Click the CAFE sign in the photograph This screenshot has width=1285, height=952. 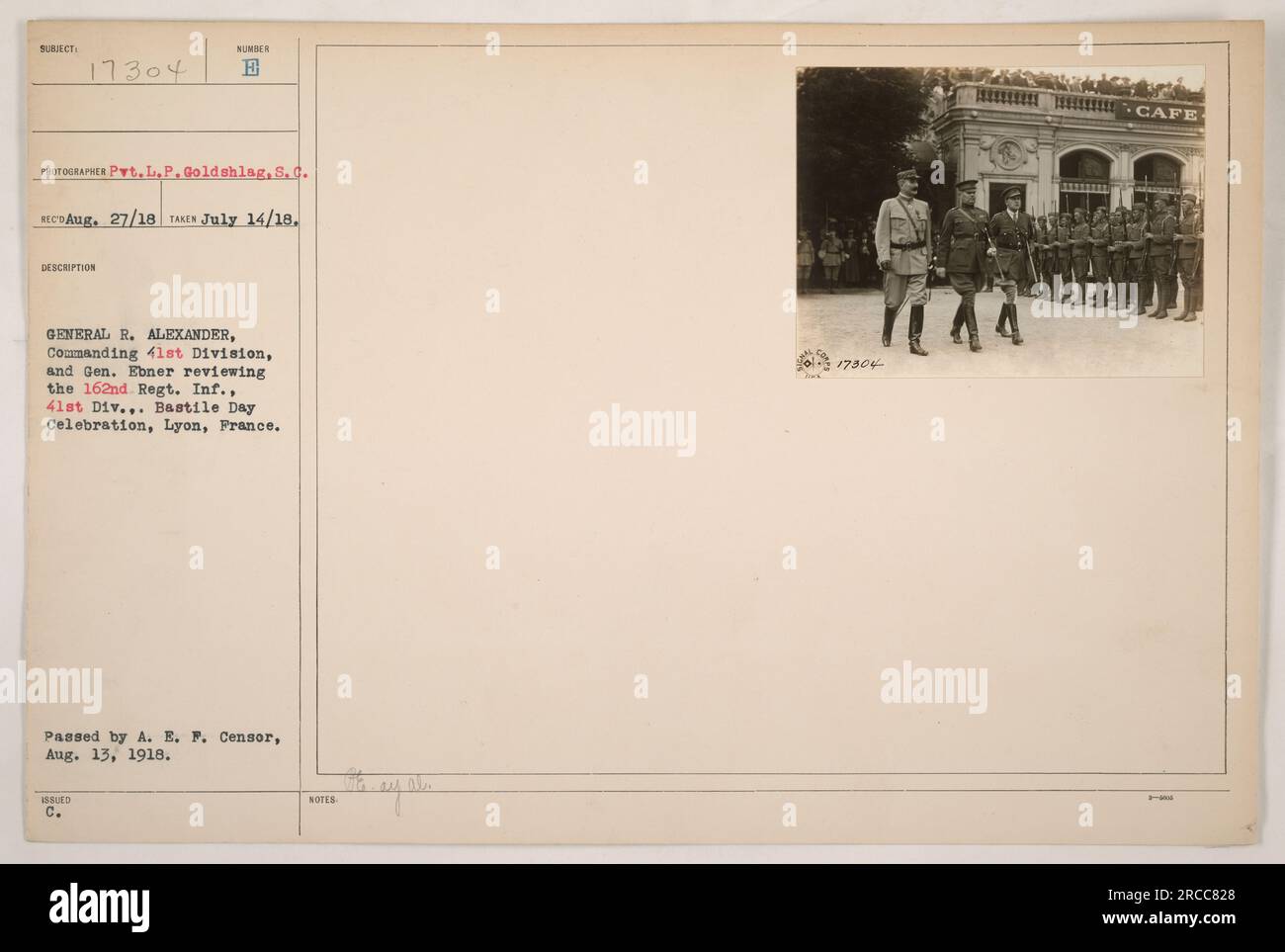pyautogui.click(x=1164, y=114)
